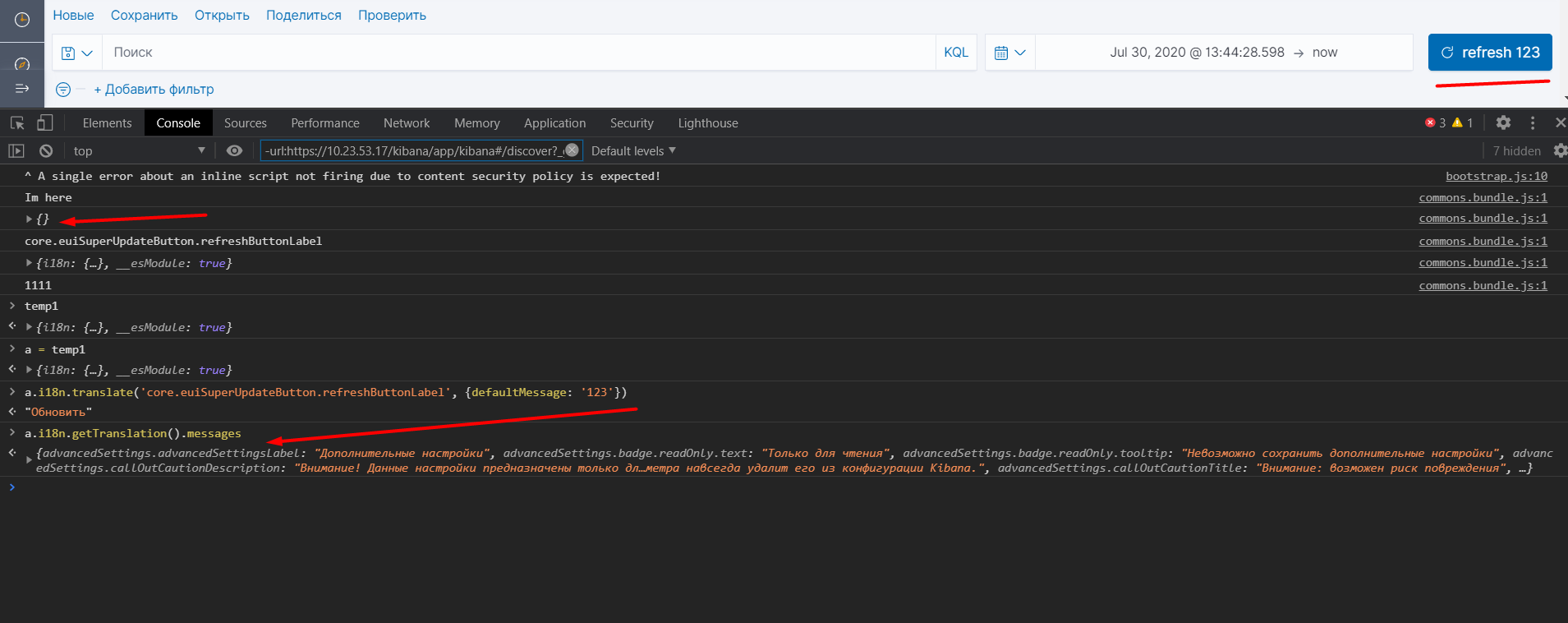Close the DevTools panel
The height and width of the screenshot is (623, 1568).
pyautogui.click(x=1560, y=122)
